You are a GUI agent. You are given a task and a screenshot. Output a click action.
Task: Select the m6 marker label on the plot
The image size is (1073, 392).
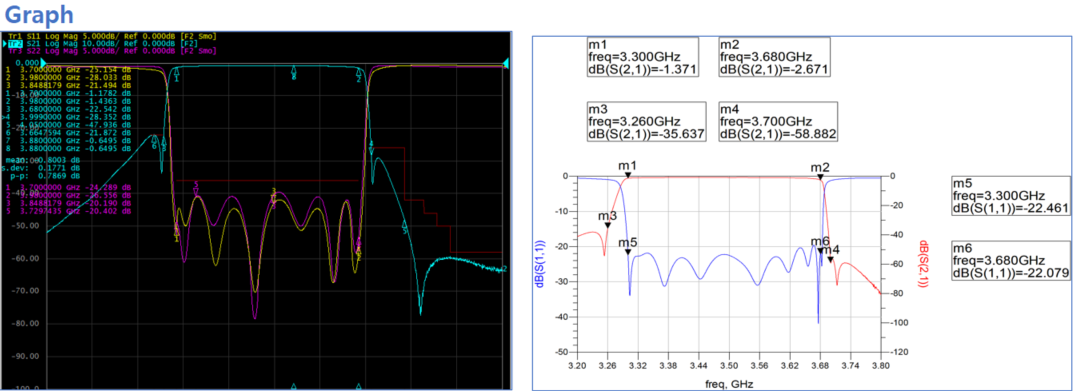click(820, 241)
